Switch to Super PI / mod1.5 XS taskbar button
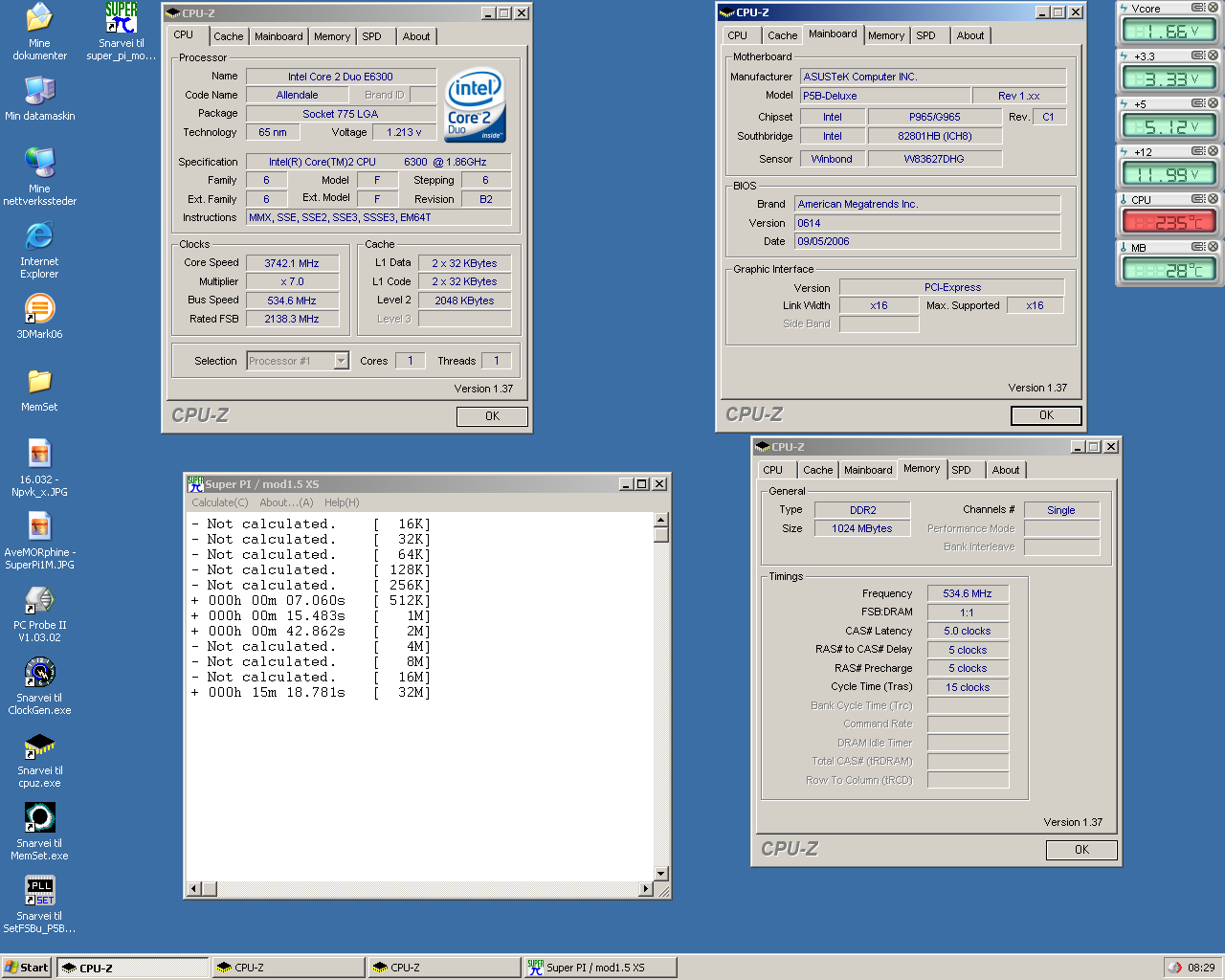 pos(600,968)
